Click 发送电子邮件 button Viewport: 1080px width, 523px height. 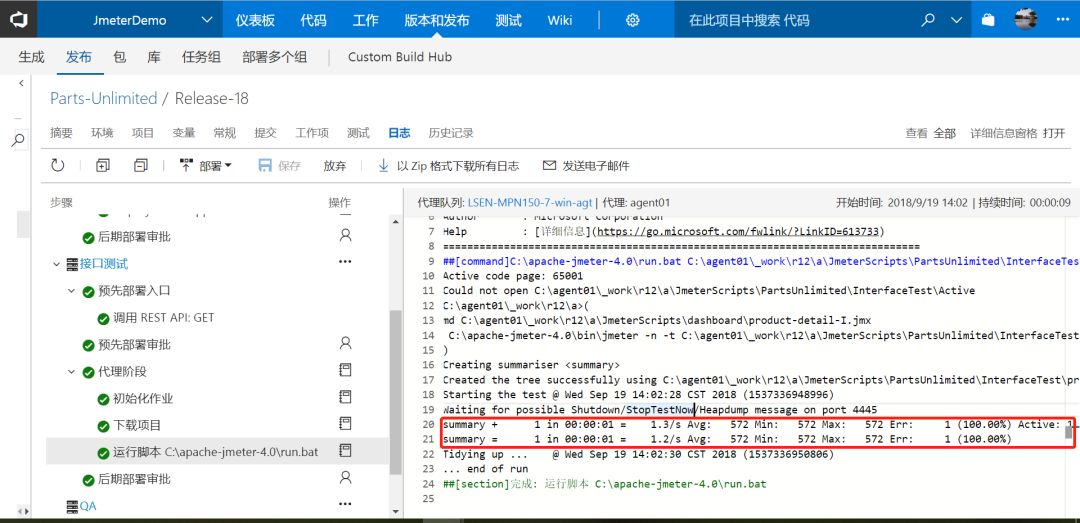(586, 166)
